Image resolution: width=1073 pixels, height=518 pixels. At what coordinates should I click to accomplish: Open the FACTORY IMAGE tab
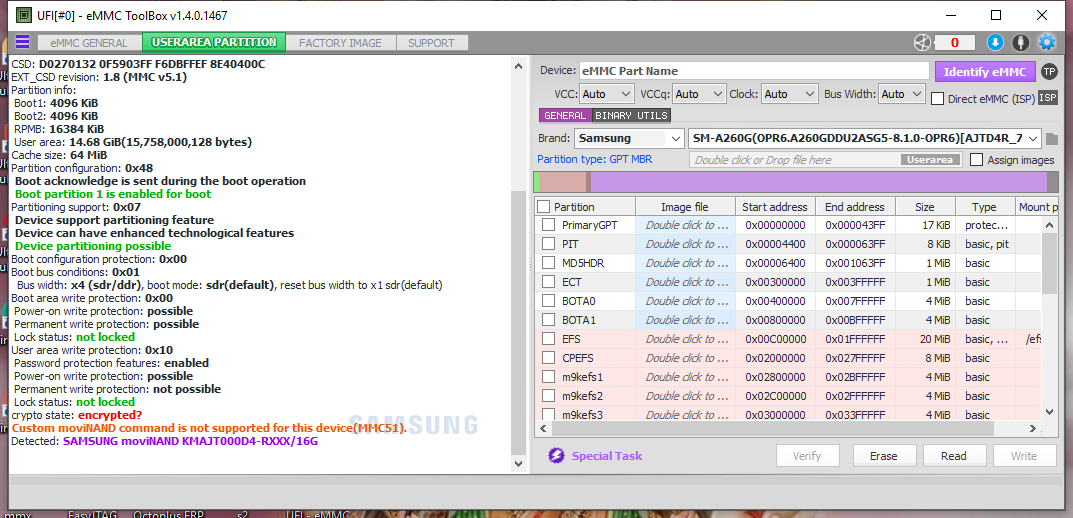pos(340,42)
